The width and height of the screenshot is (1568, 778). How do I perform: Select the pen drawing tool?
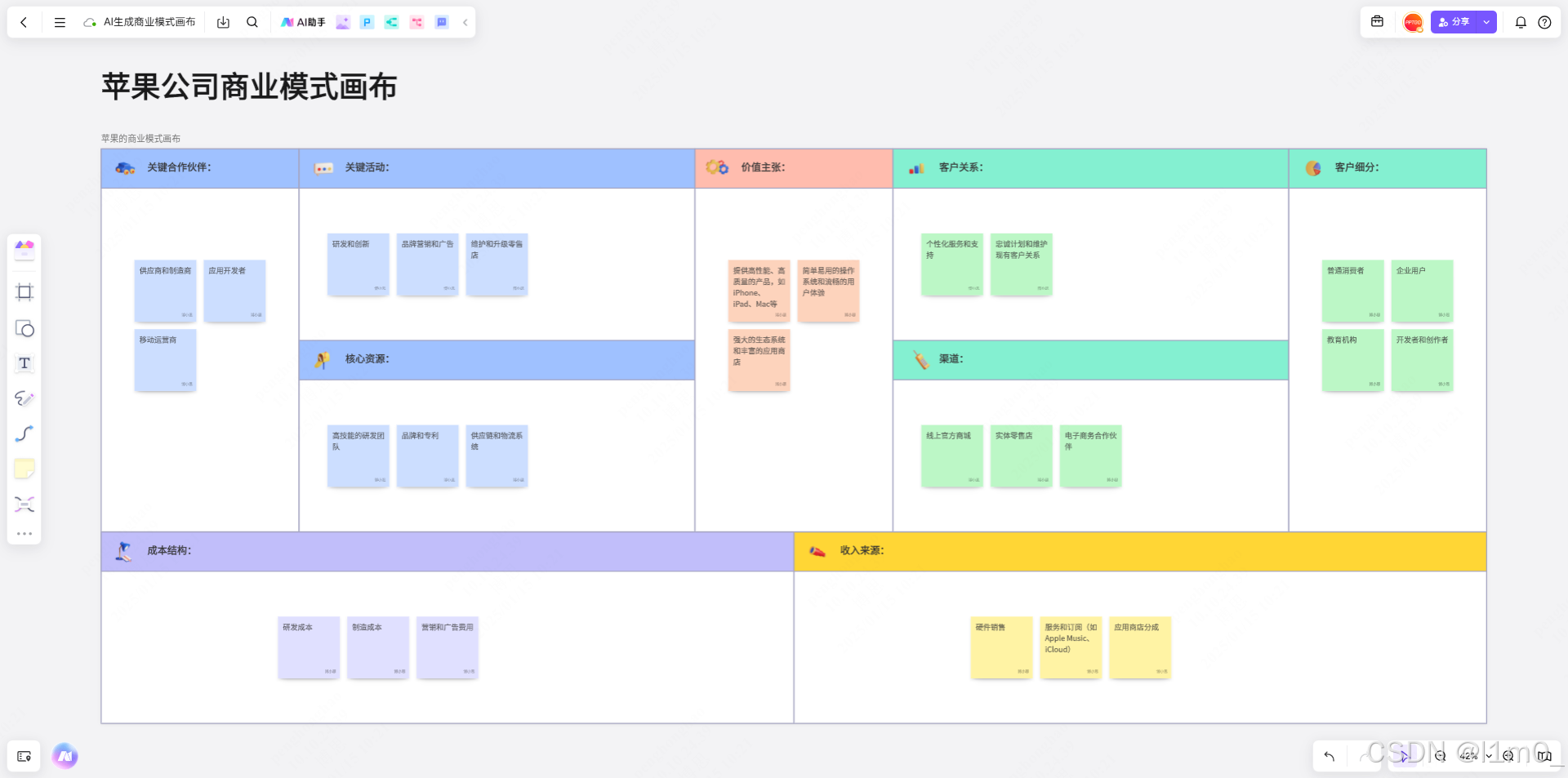(x=24, y=398)
